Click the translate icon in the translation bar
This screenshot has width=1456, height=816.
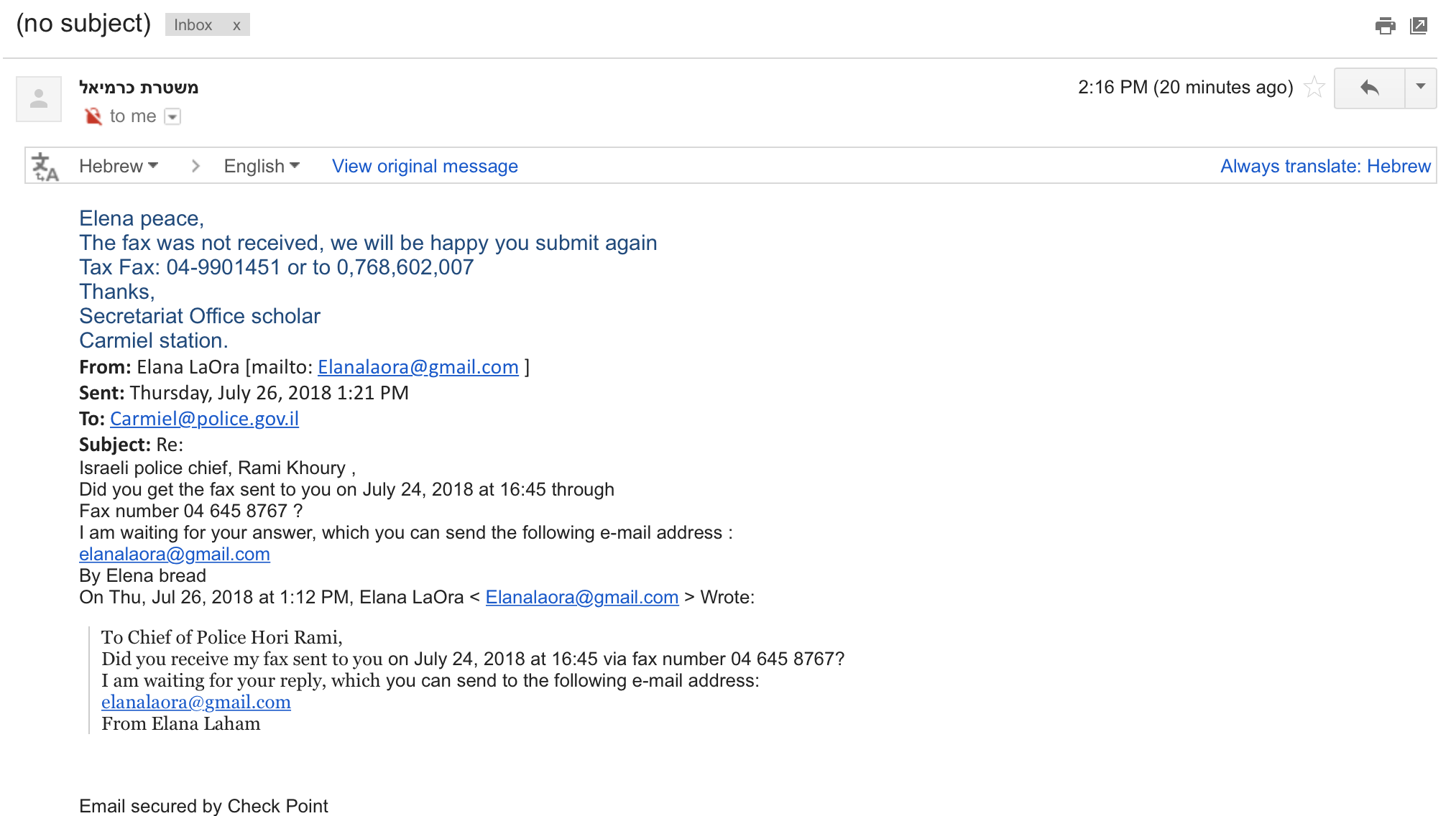[x=45, y=167]
